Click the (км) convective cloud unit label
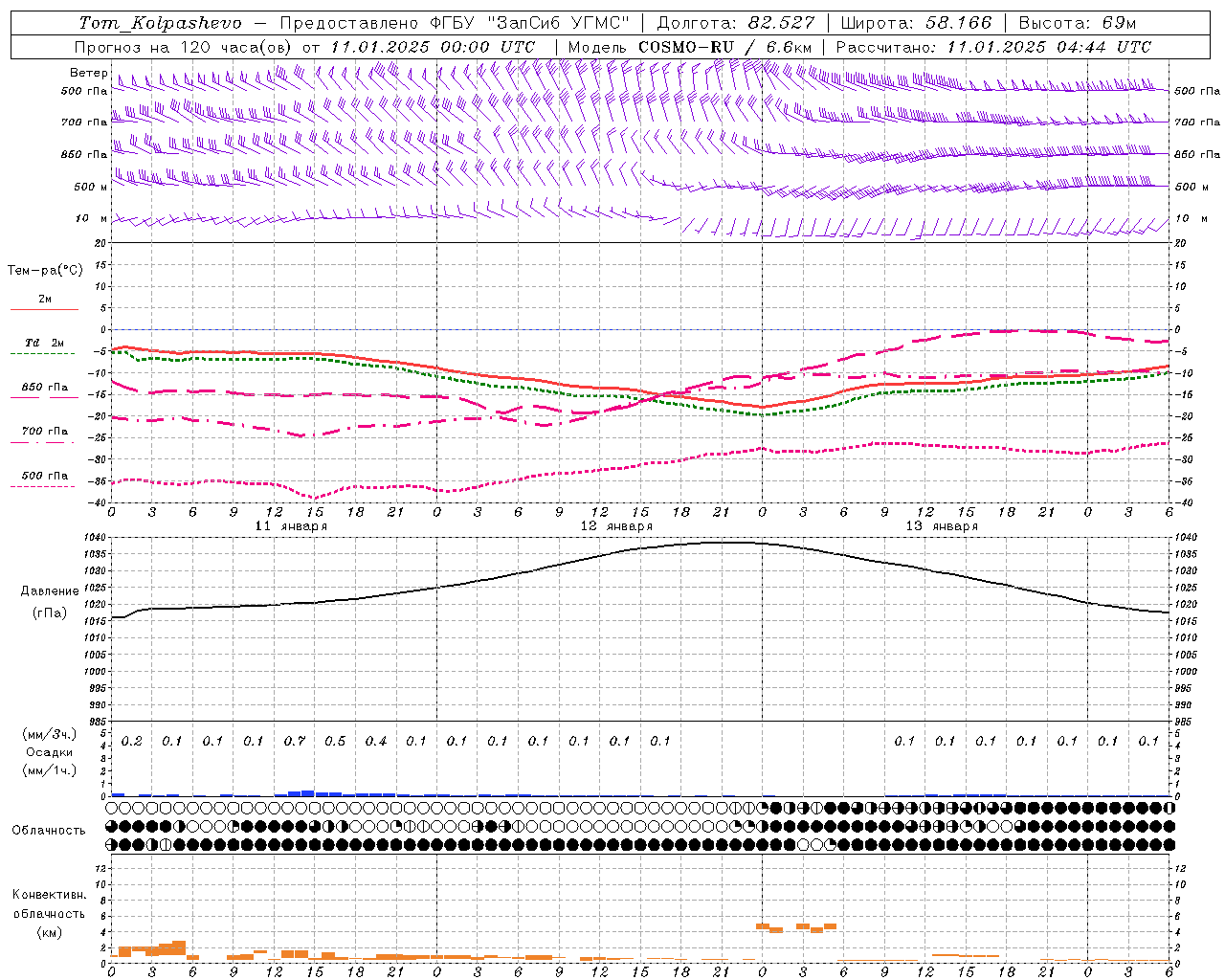The image size is (1225, 980). click(50, 932)
